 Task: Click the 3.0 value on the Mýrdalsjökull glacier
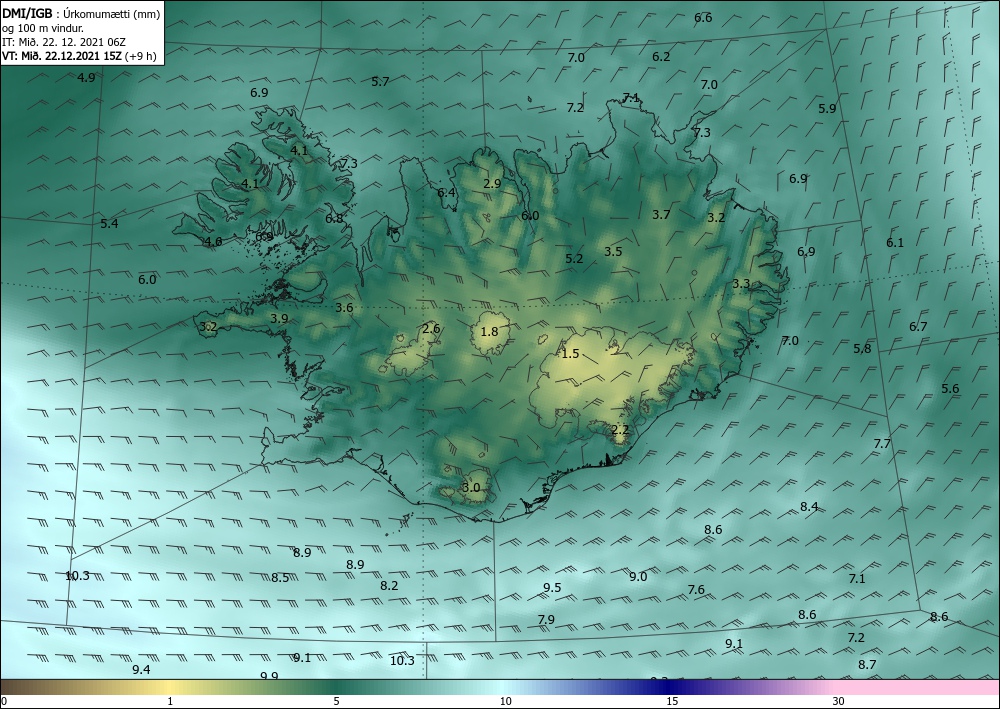click(x=471, y=488)
